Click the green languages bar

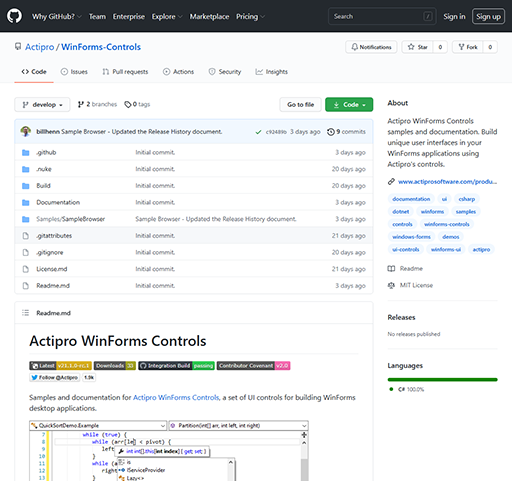pyautogui.click(x=442, y=380)
